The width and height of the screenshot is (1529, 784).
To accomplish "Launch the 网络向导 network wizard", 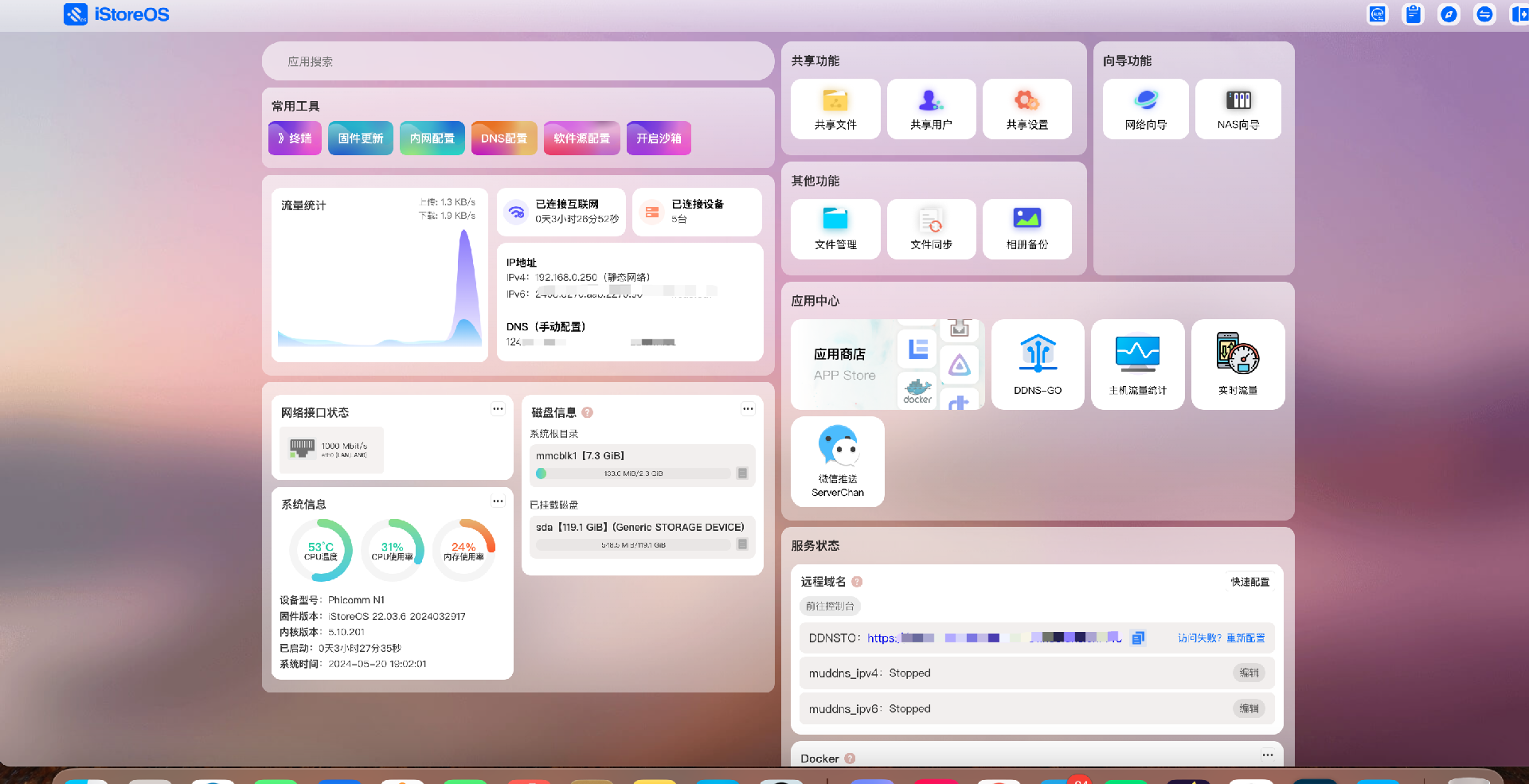I will point(1145,109).
